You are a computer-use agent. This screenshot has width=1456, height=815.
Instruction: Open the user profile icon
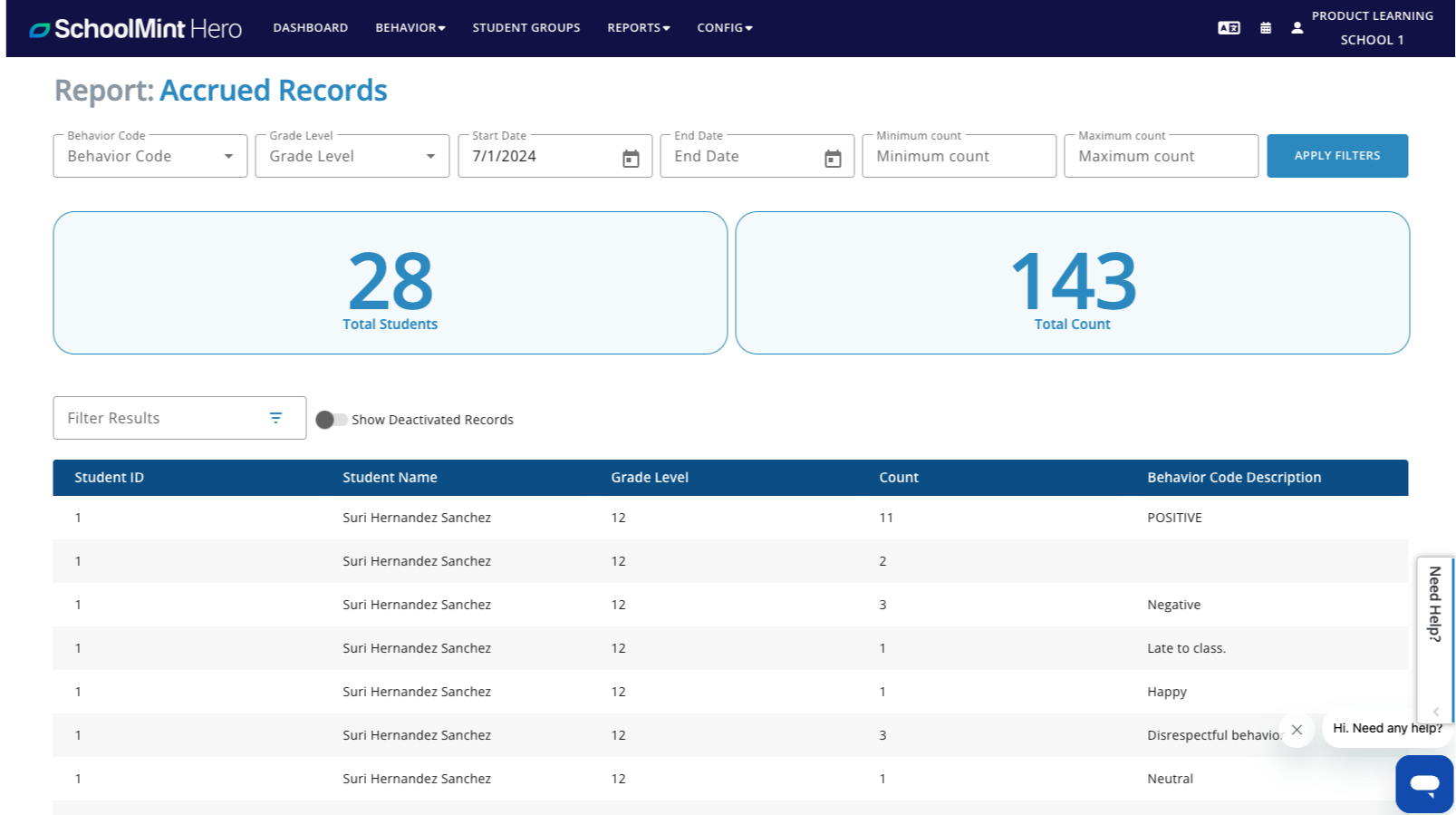tap(1297, 28)
